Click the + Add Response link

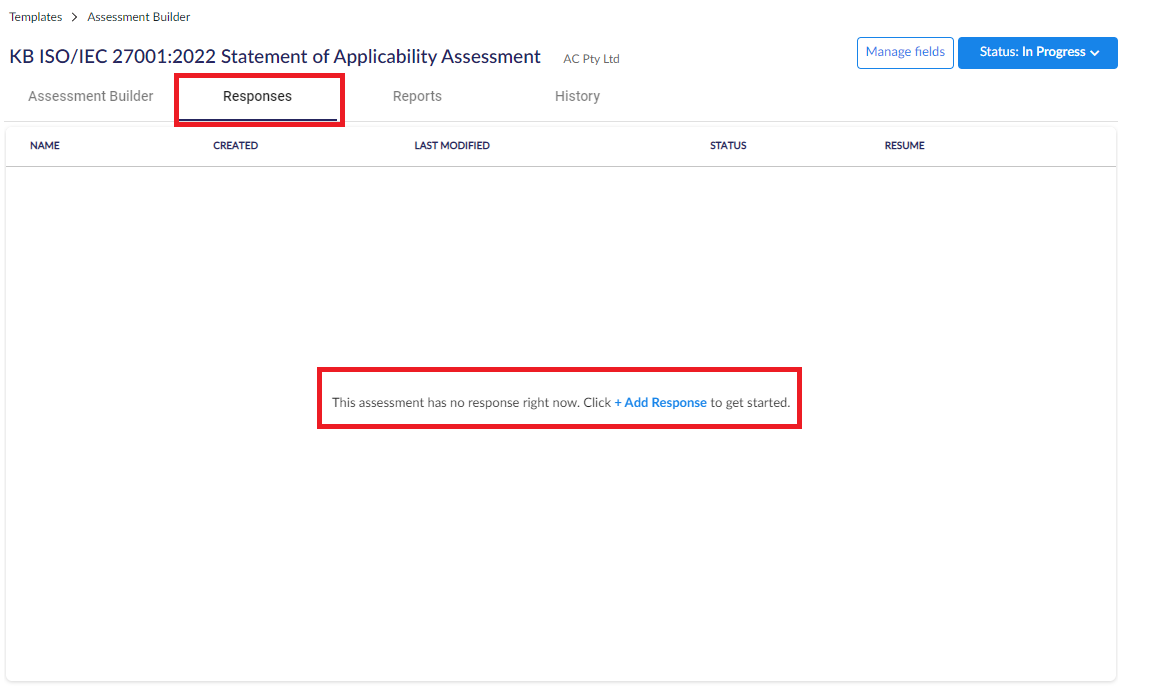click(x=660, y=403)
